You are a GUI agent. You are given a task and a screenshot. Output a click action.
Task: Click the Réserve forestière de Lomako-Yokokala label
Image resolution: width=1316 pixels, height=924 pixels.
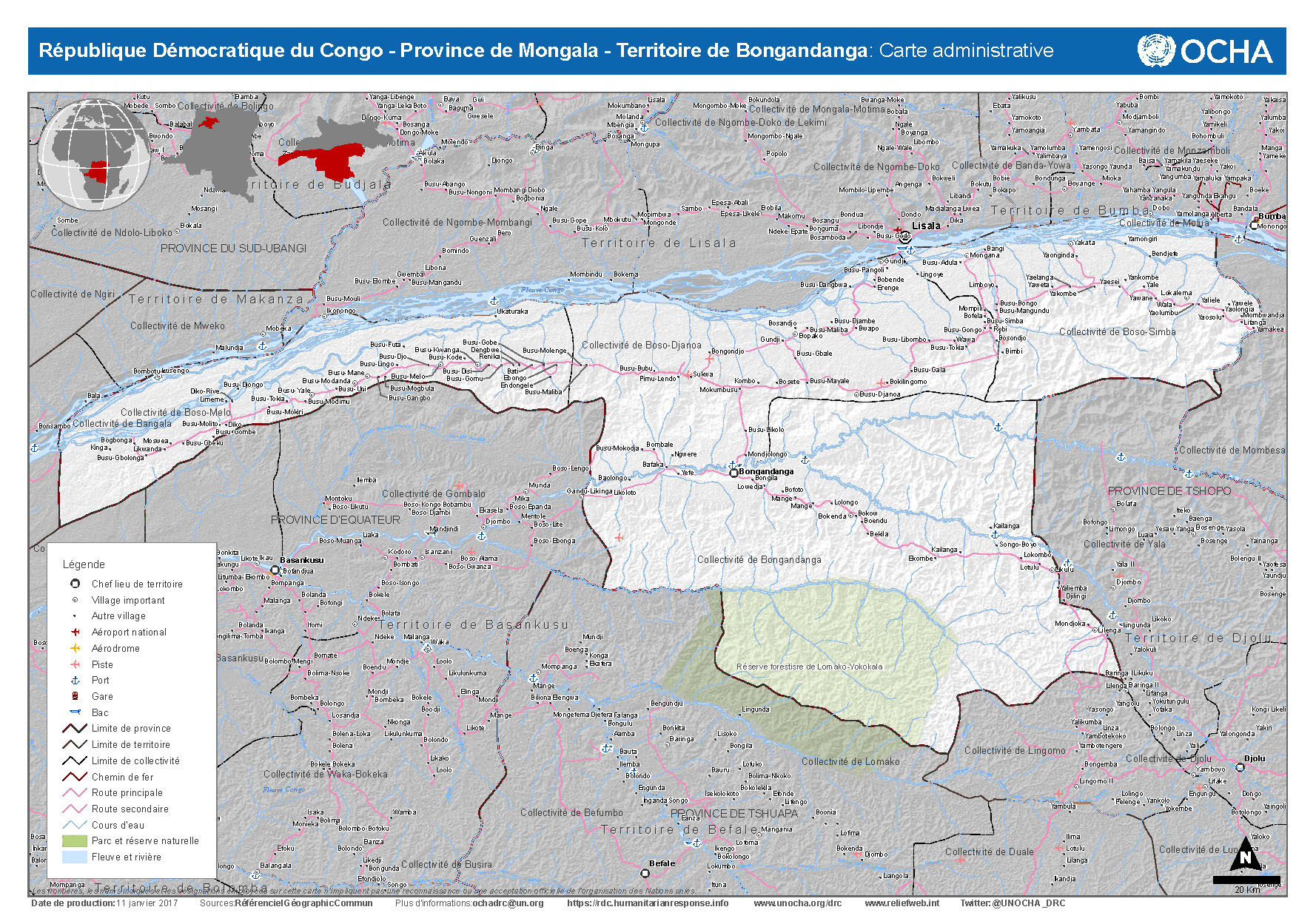(809, 667)
